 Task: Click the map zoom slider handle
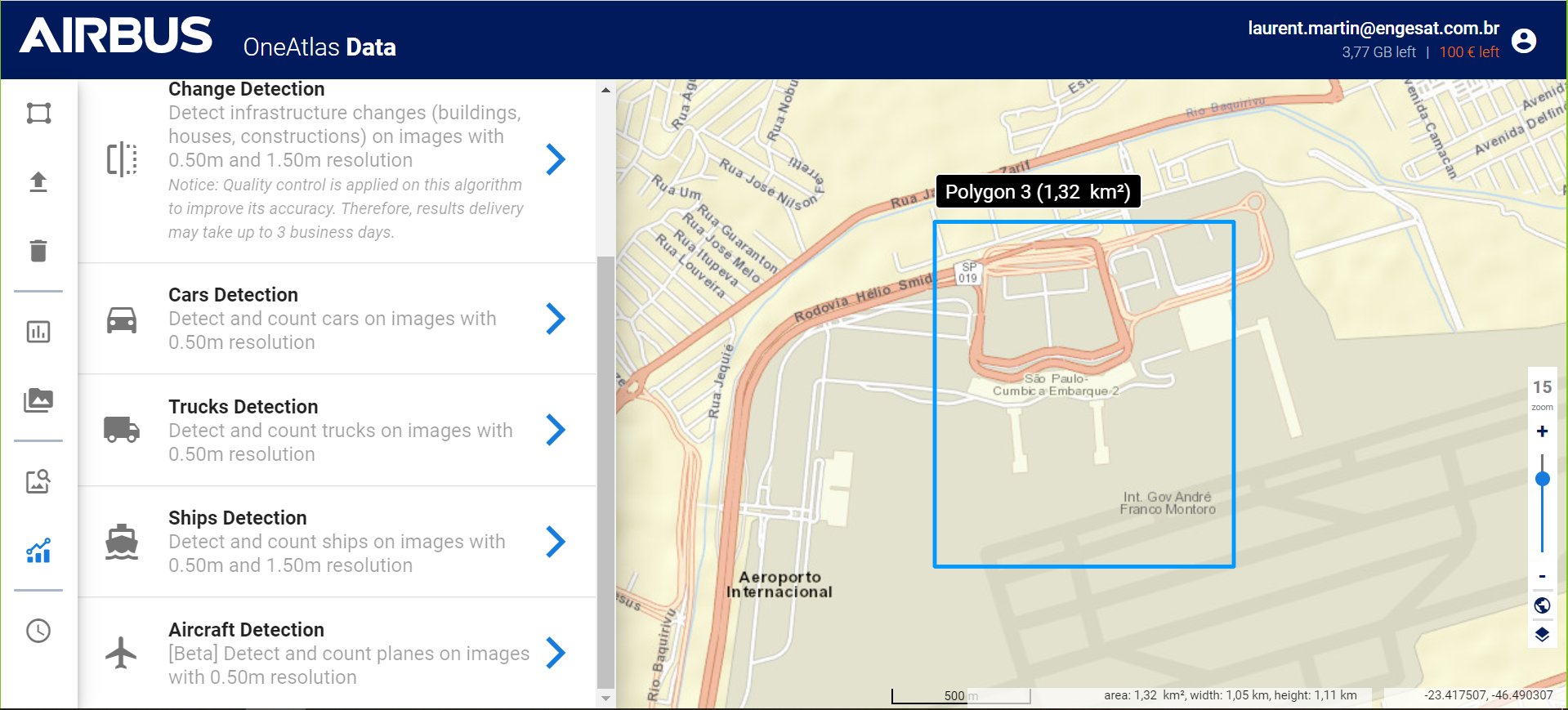[x=1542, y=480]
